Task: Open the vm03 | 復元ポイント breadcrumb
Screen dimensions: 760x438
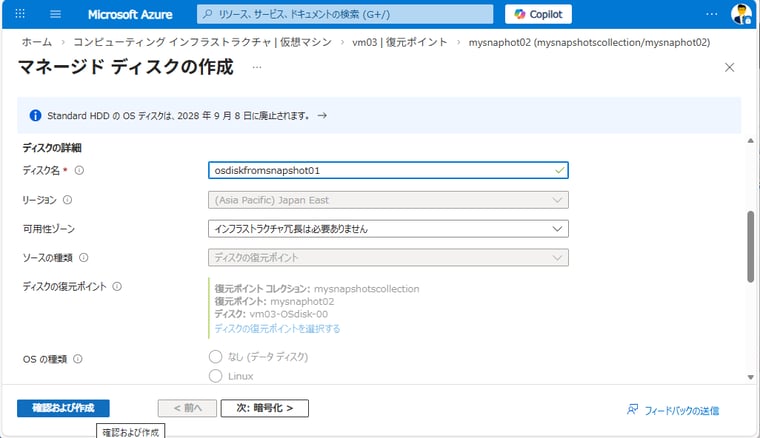Action: [x=399, y=42]
